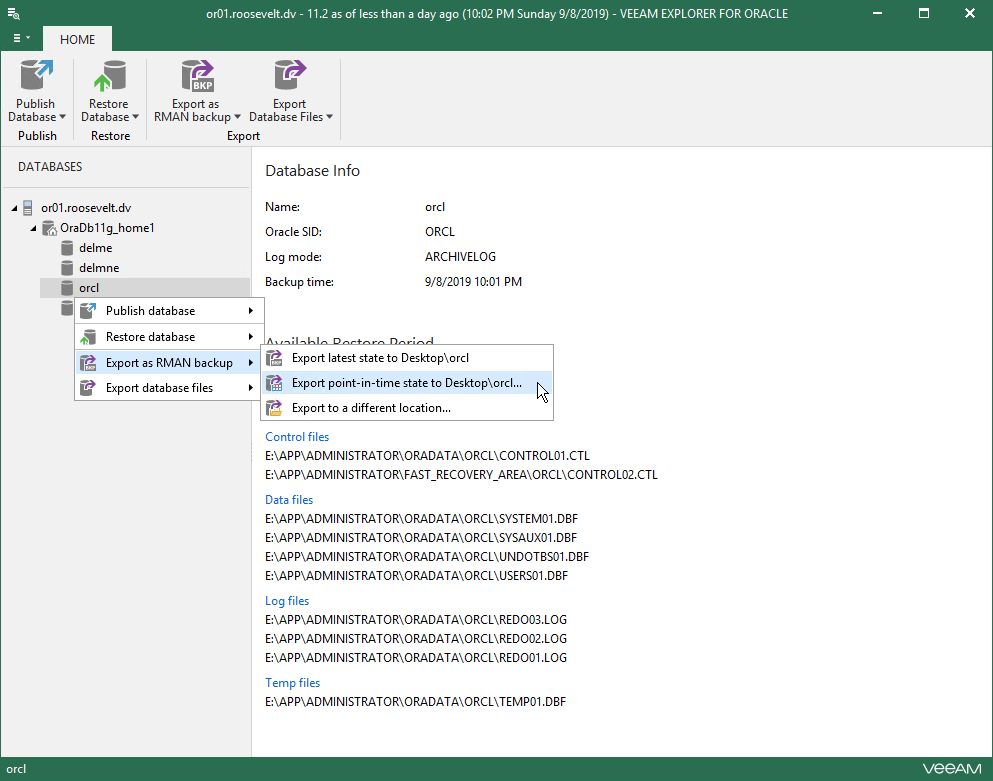Click the CONTROL02.CTL file path
The height and width of the screenshot is (781, 993).
click(x=461, y=475)
